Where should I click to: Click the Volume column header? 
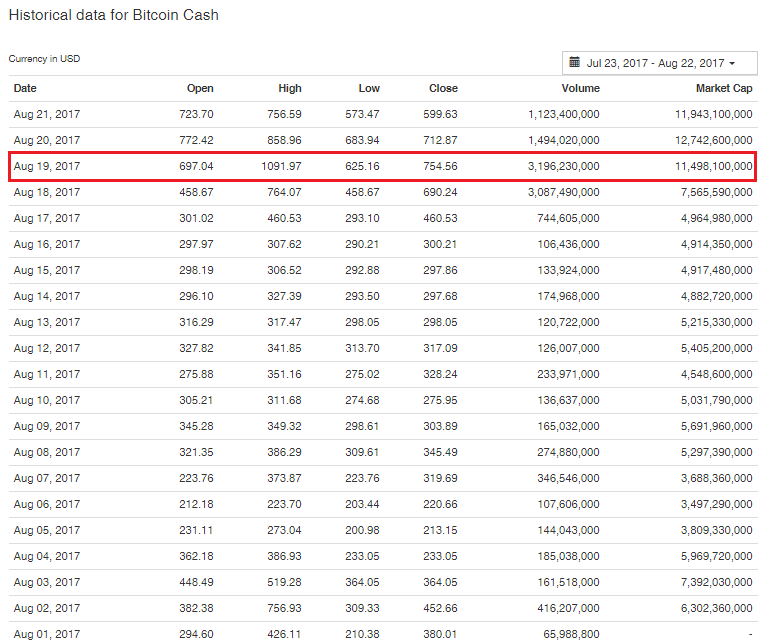click(581, 88)
